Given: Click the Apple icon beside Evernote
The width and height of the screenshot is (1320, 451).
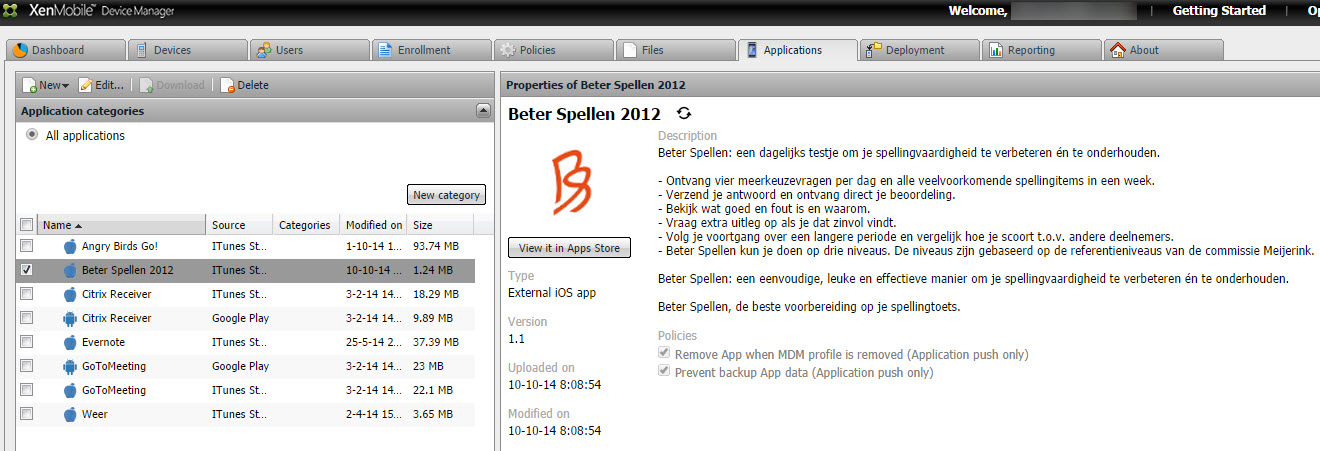Looking at the screenshot, I should [69, 342].
